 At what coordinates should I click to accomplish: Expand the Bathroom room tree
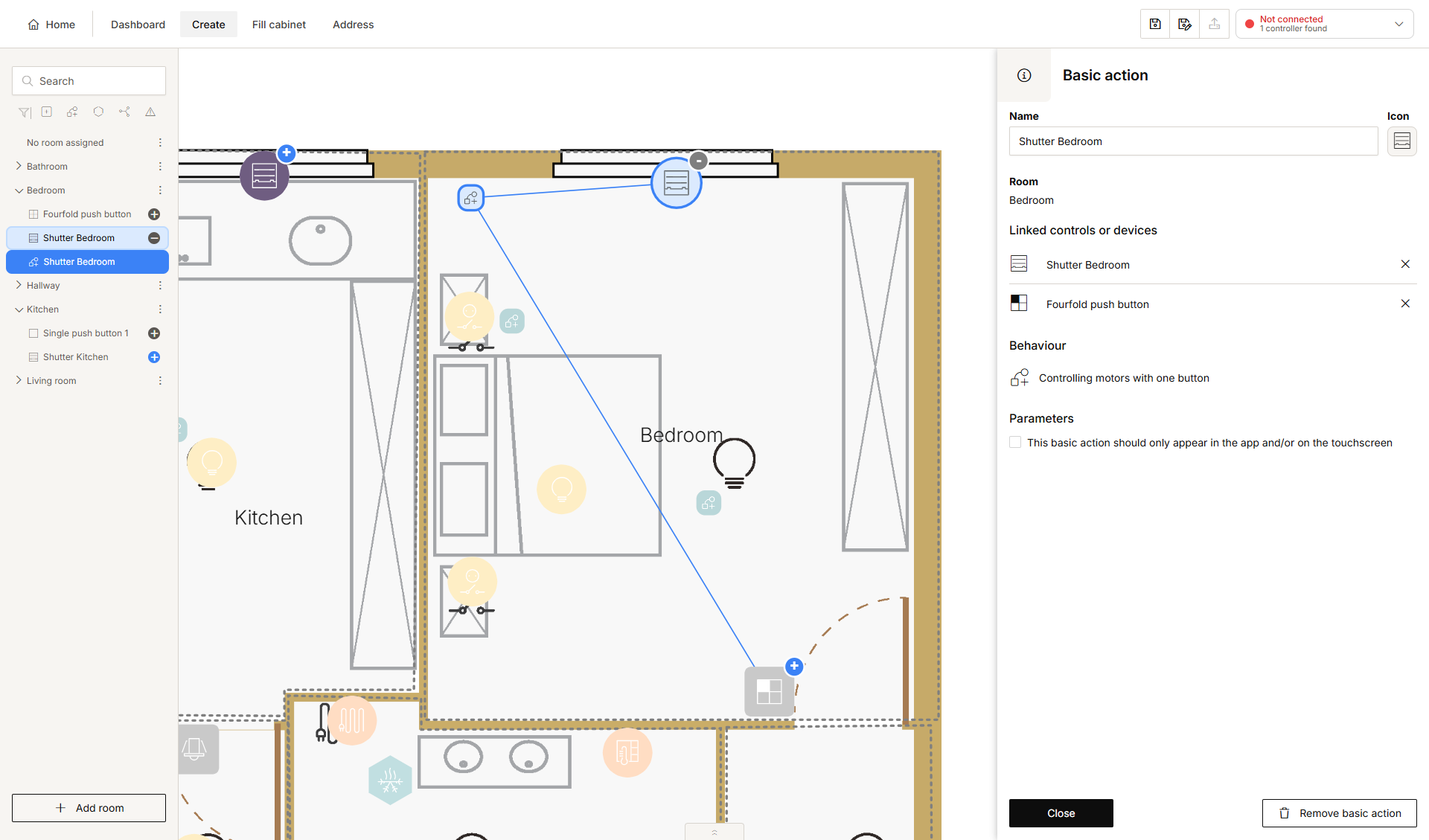coord(19,166)
